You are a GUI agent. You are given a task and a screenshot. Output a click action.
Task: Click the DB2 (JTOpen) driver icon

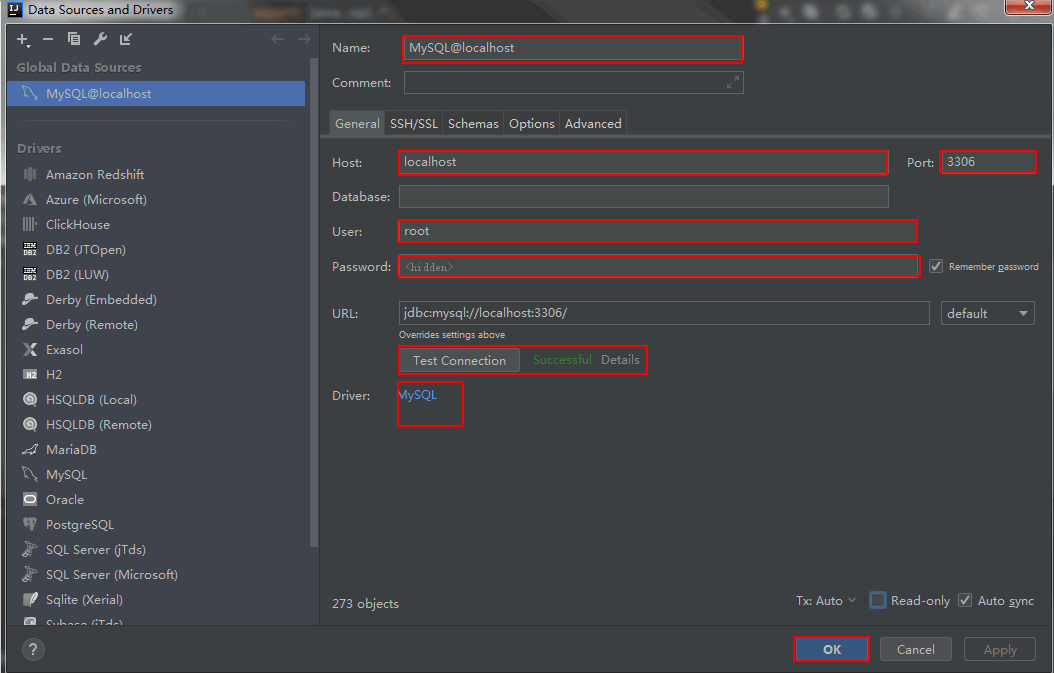click(30, 249)
